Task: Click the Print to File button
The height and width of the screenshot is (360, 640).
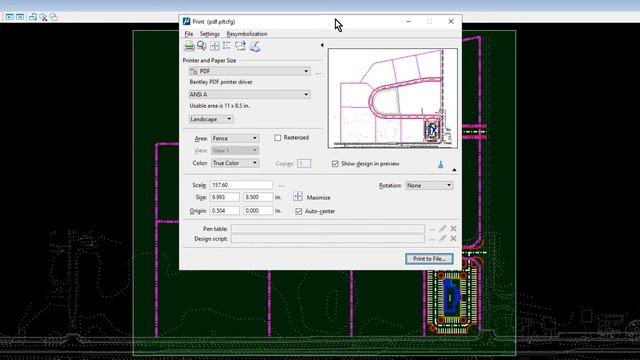Action: 429,259
